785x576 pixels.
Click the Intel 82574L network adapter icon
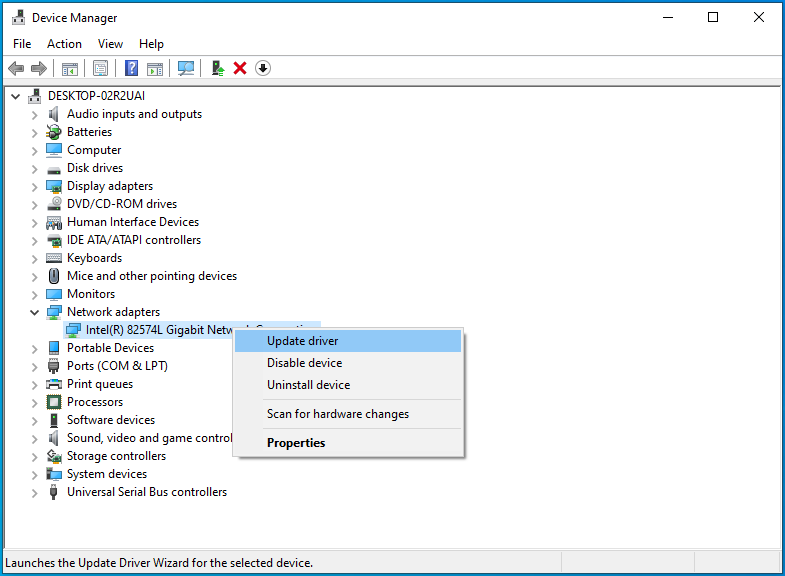[74, 330]
